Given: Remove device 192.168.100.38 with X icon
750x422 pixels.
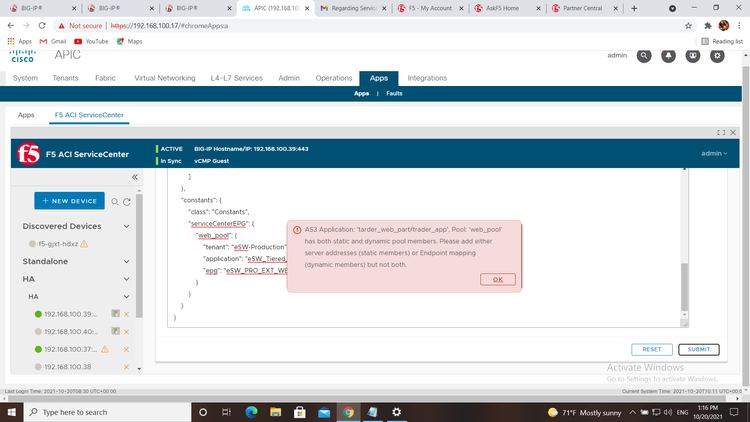Looking at the screenshot, I should pos(127,367).
